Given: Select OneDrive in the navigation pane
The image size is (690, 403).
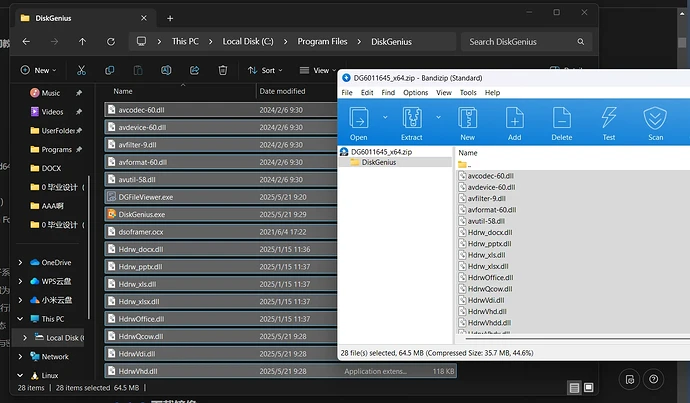Looking at the screenshot, I should (56, 262).
